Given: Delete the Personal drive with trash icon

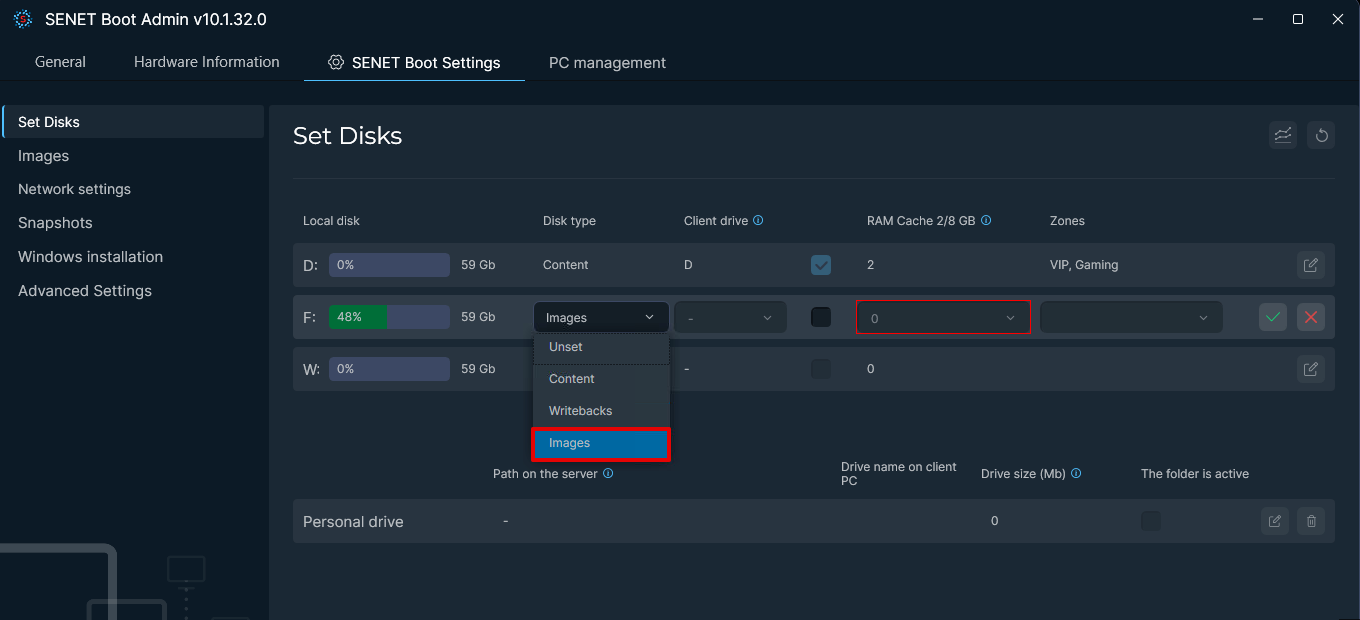Looking at the screenshot, I should [1311, 521].
